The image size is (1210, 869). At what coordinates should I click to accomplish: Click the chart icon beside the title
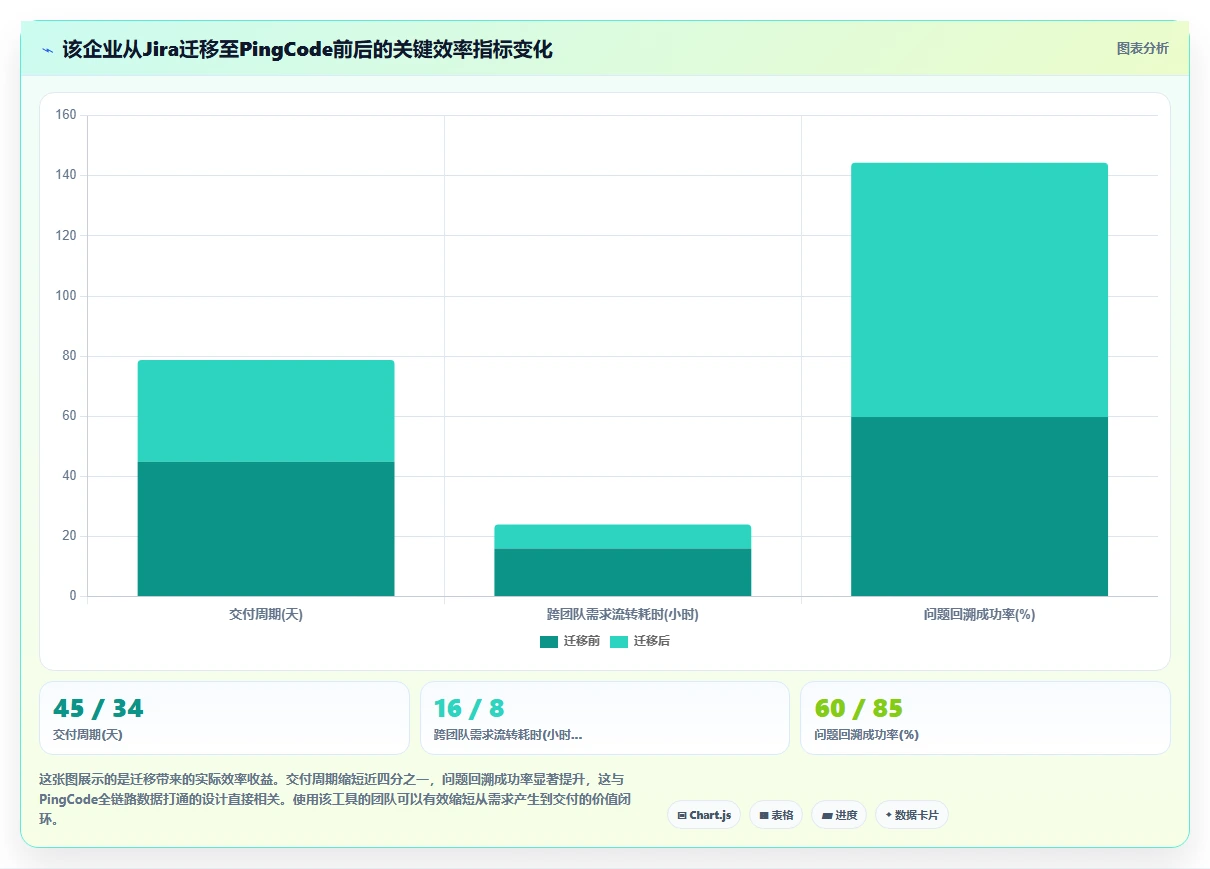(x=48, y=50)
